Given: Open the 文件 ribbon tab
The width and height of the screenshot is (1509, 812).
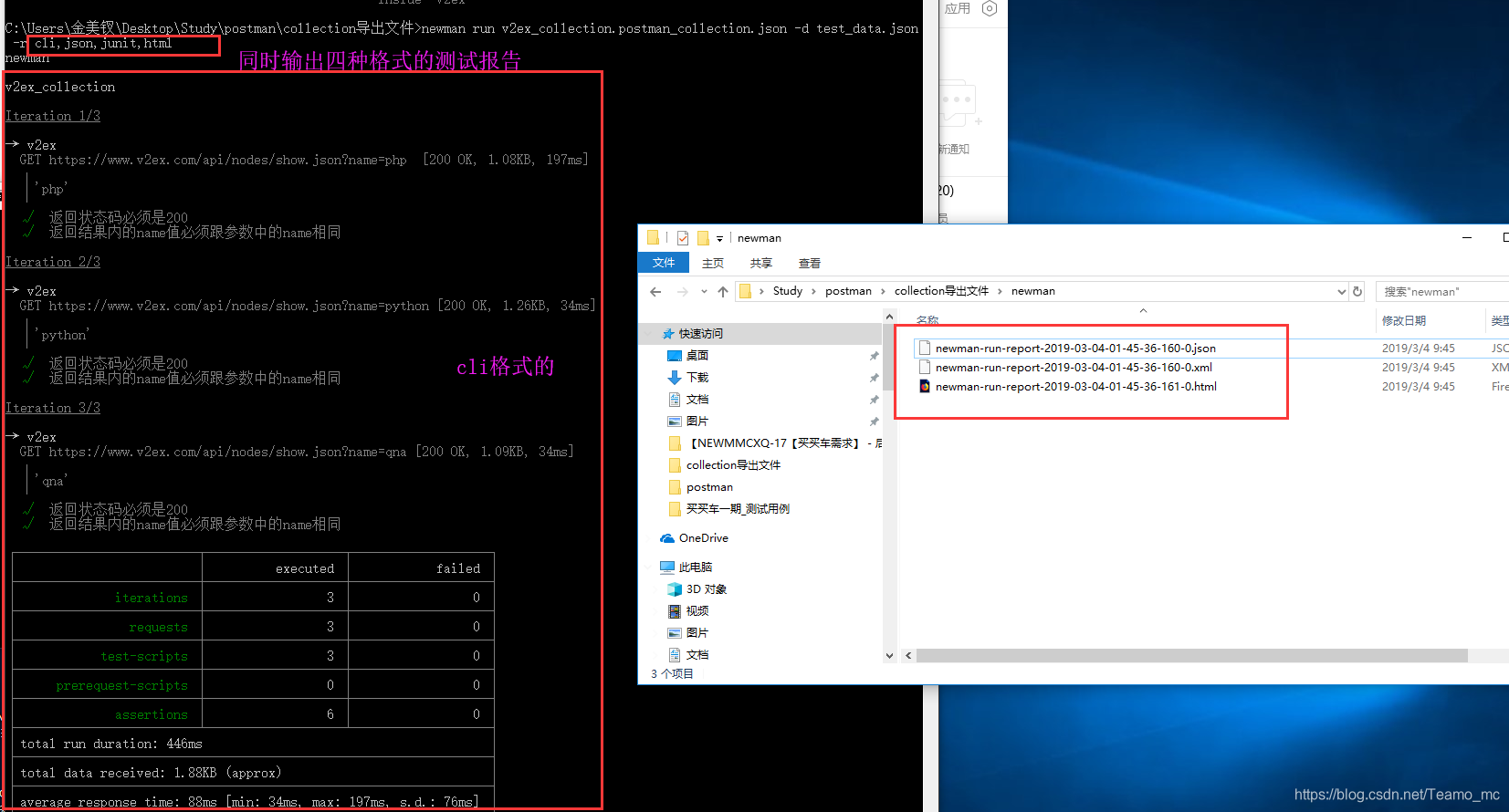Looking at the screenshot, I should pyautogui.click(x=664, y=263).
